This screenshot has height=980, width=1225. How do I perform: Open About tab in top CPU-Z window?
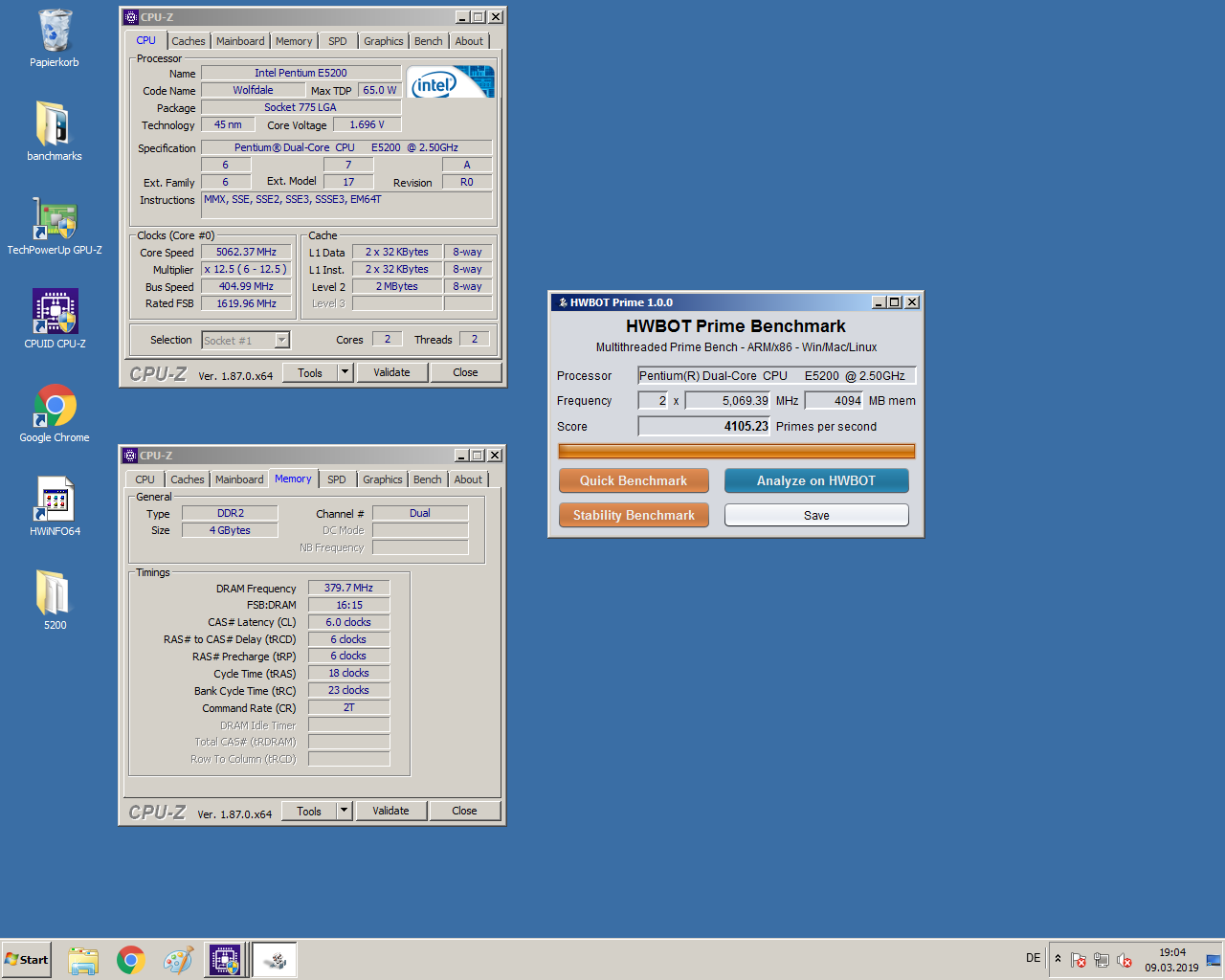pyautogui.click(x=469, y=41)
